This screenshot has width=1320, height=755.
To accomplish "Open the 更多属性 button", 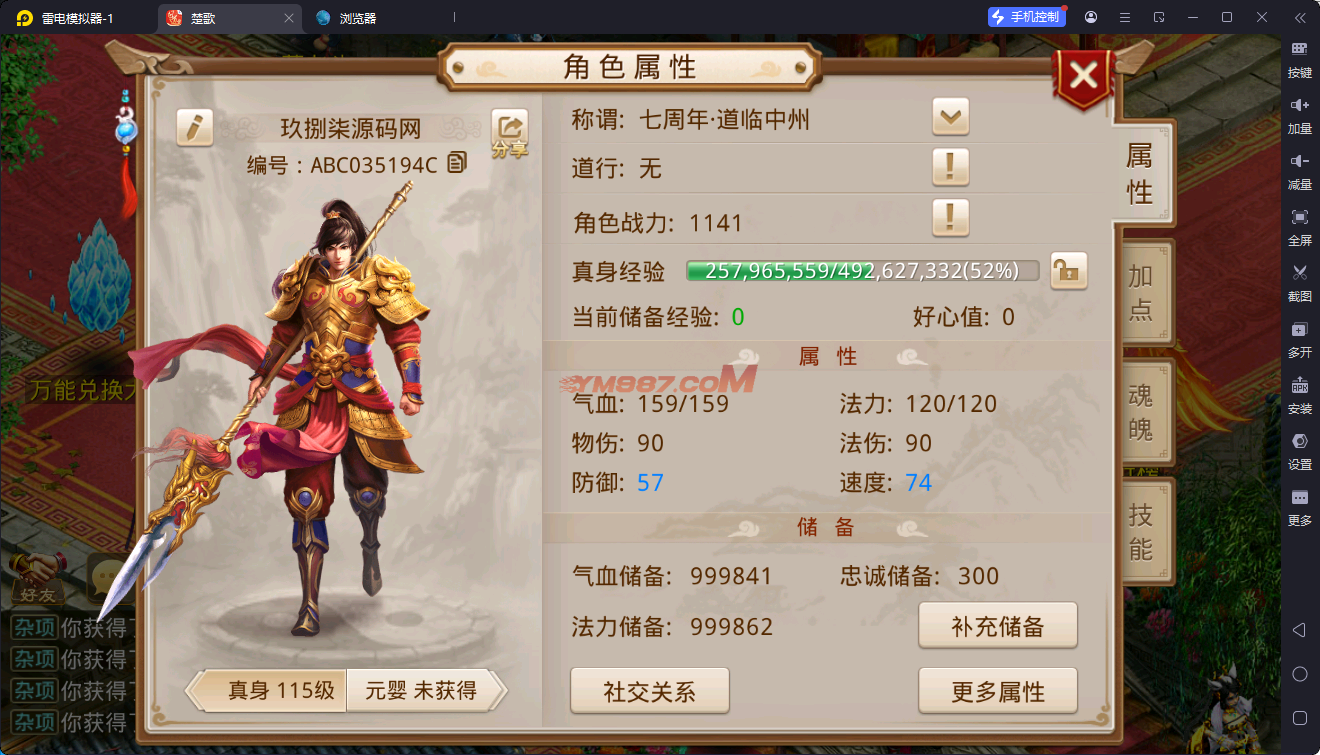I will [x=998, y=691].
